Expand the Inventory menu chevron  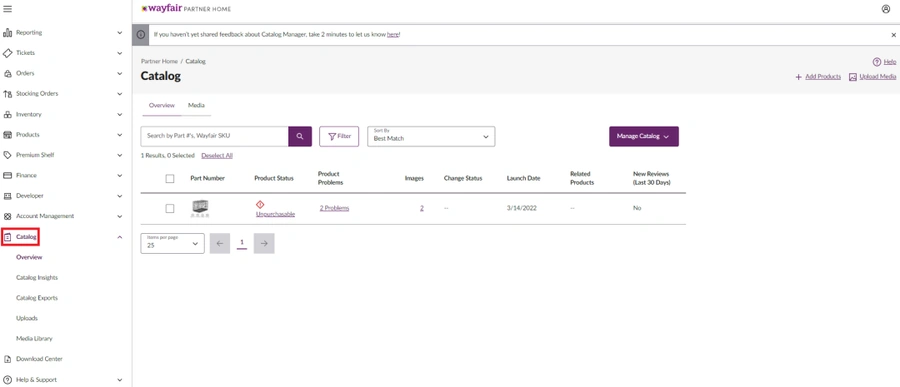pyautogui.click(x=119, y=114)
